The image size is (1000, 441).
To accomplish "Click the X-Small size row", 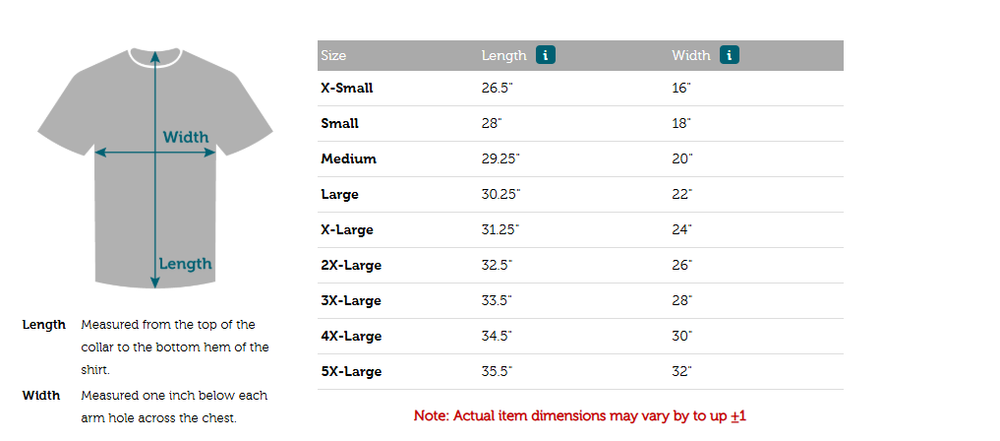I will (580, 88).
